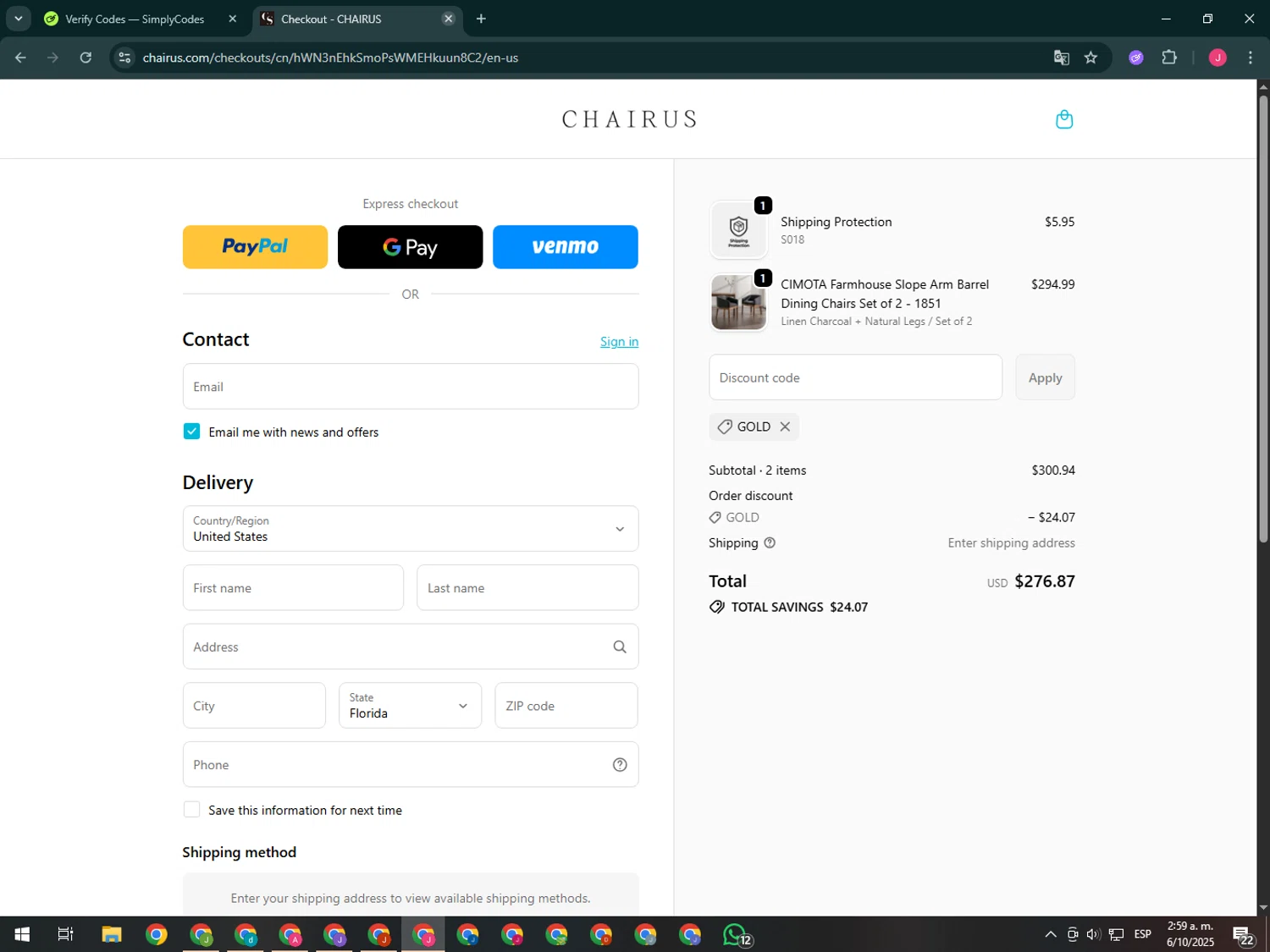Click the purple extension icon in toolbar
This screenshot has height=952, width=1270.
pos(1136,58)
